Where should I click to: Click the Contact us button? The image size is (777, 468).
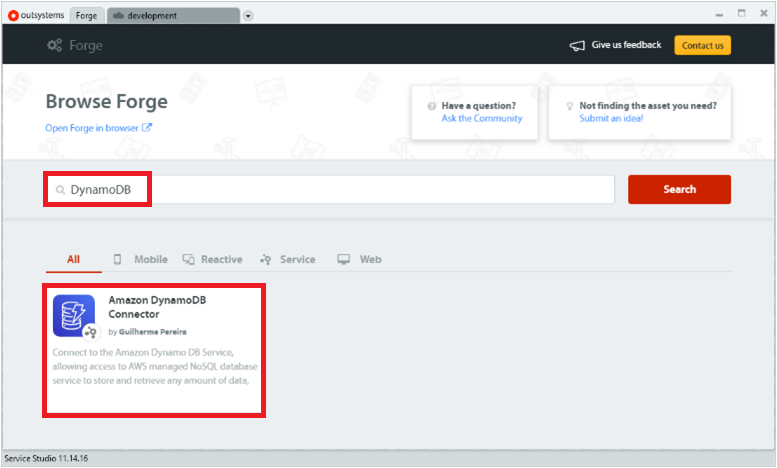tap(702, 45)
